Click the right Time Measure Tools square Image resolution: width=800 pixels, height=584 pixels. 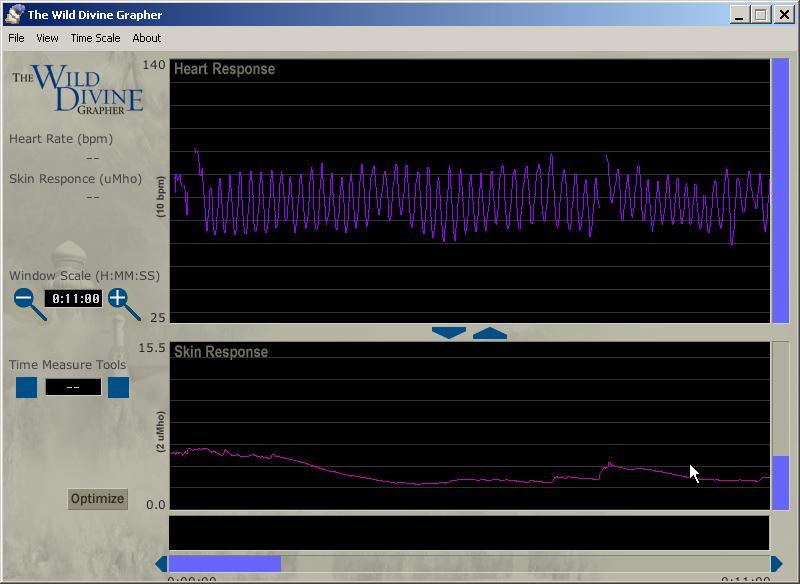[x=118, y=387]
